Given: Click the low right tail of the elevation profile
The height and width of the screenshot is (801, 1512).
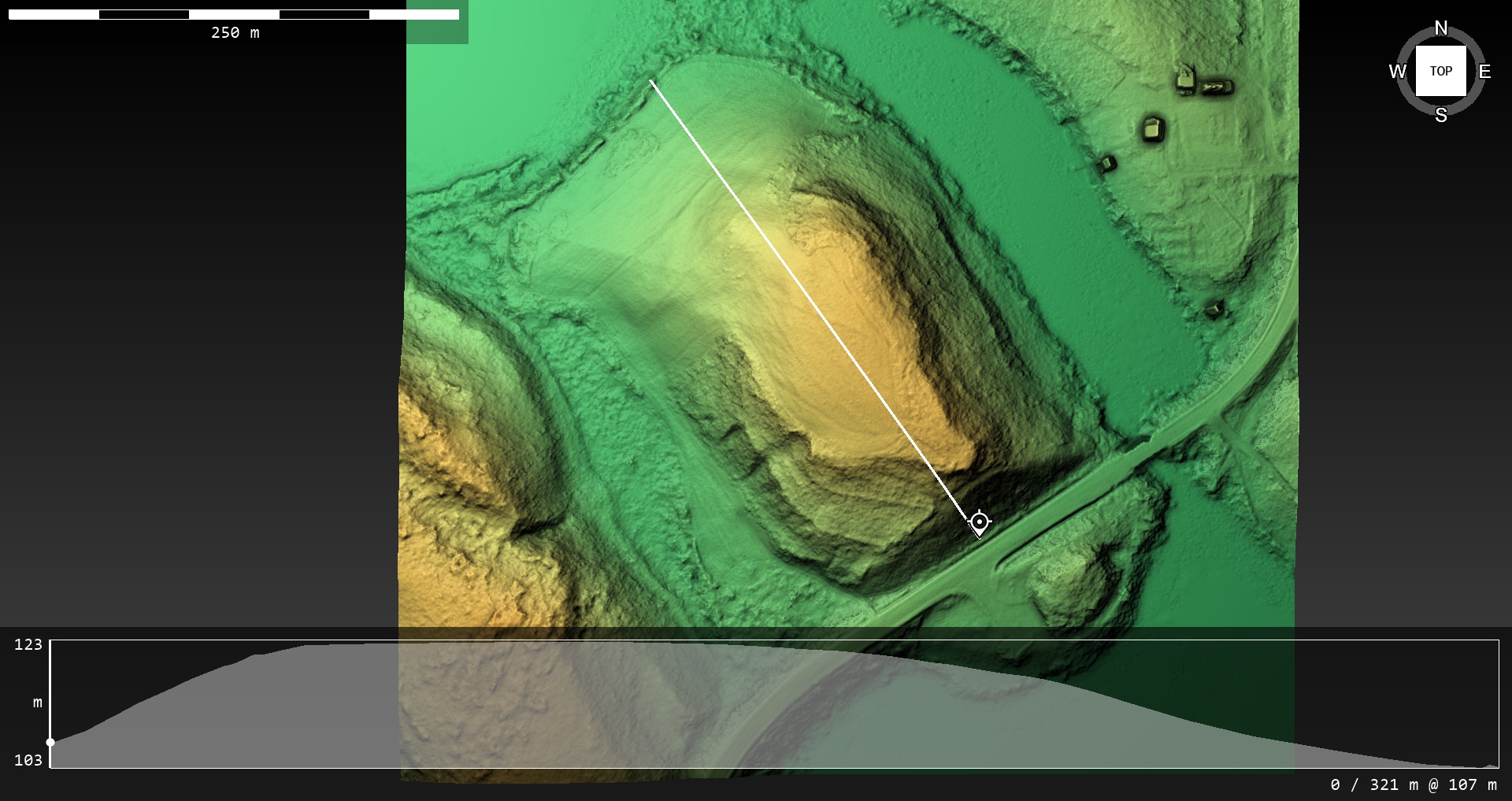Looking at the screenshot, I should click(x=1457, y=765).
